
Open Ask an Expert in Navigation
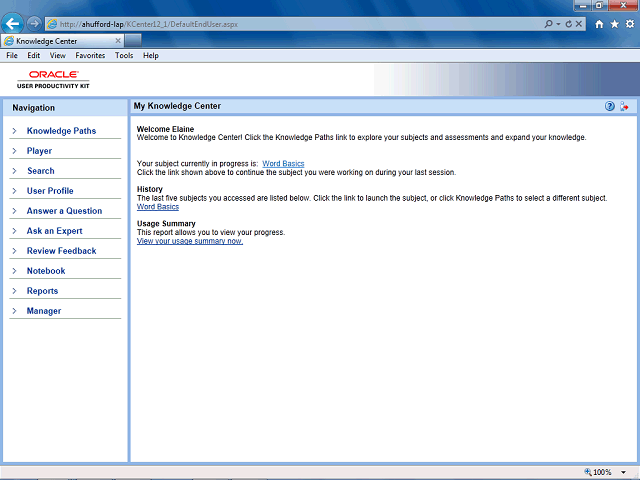point(54,231)
